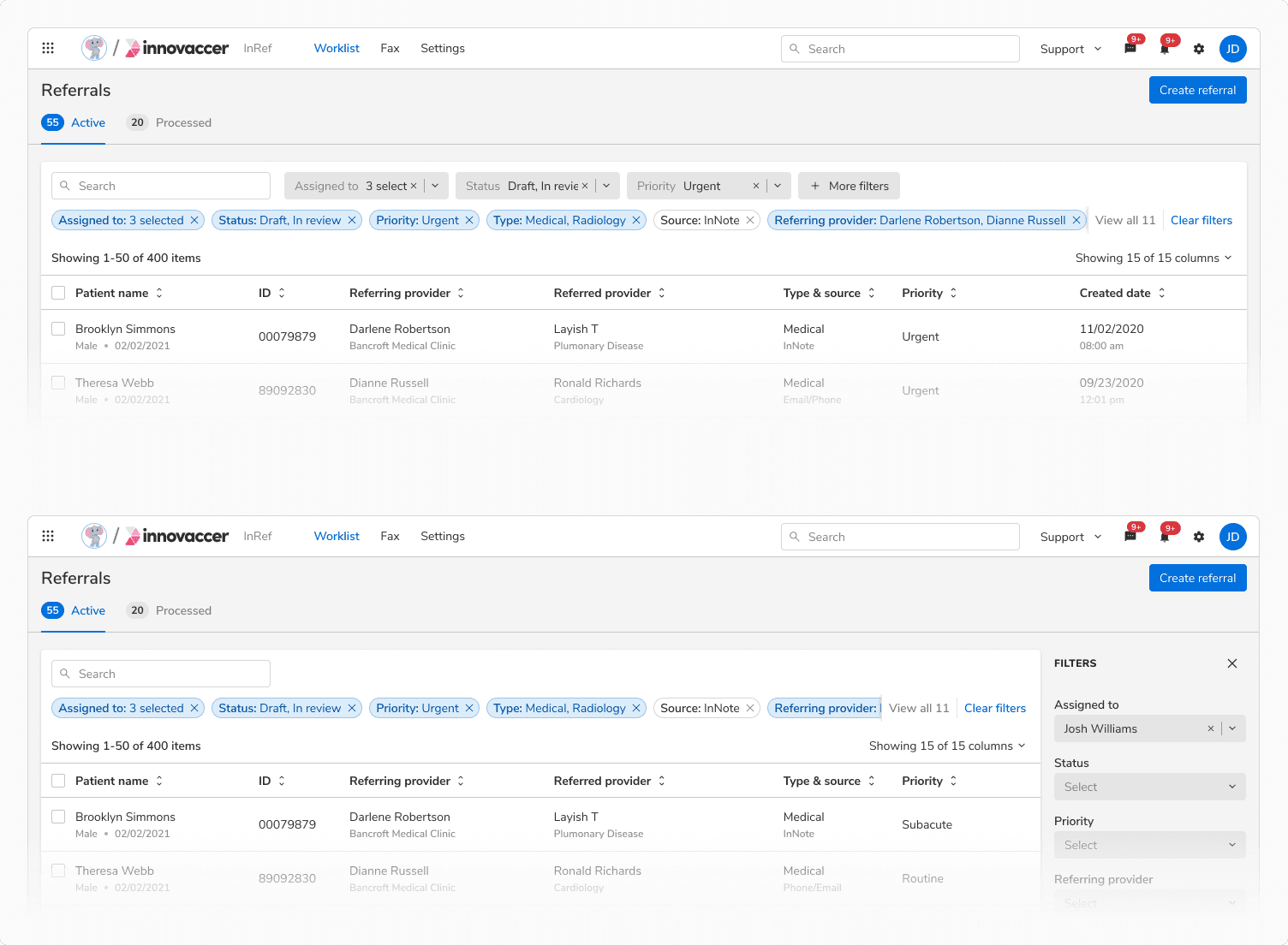Check Brooklyn Simmons row with Subacute priority
Viewport: 1288px width, 945px height.
[x=58, y=817]
